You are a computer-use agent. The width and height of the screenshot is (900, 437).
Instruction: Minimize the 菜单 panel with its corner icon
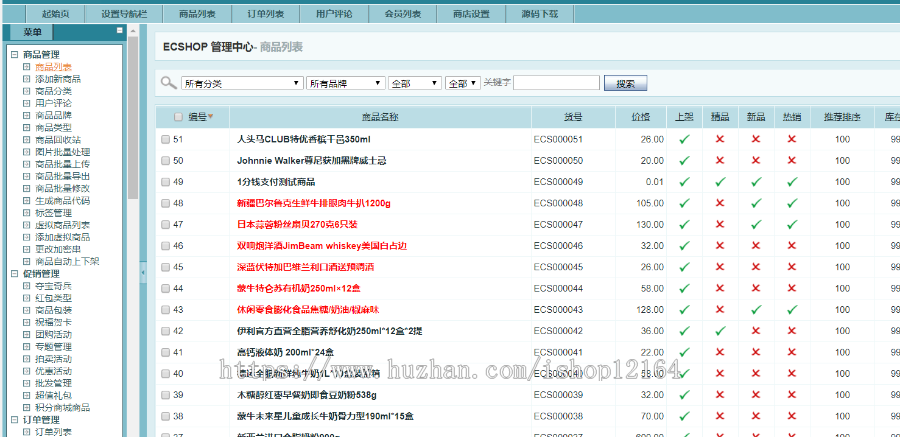119,30
